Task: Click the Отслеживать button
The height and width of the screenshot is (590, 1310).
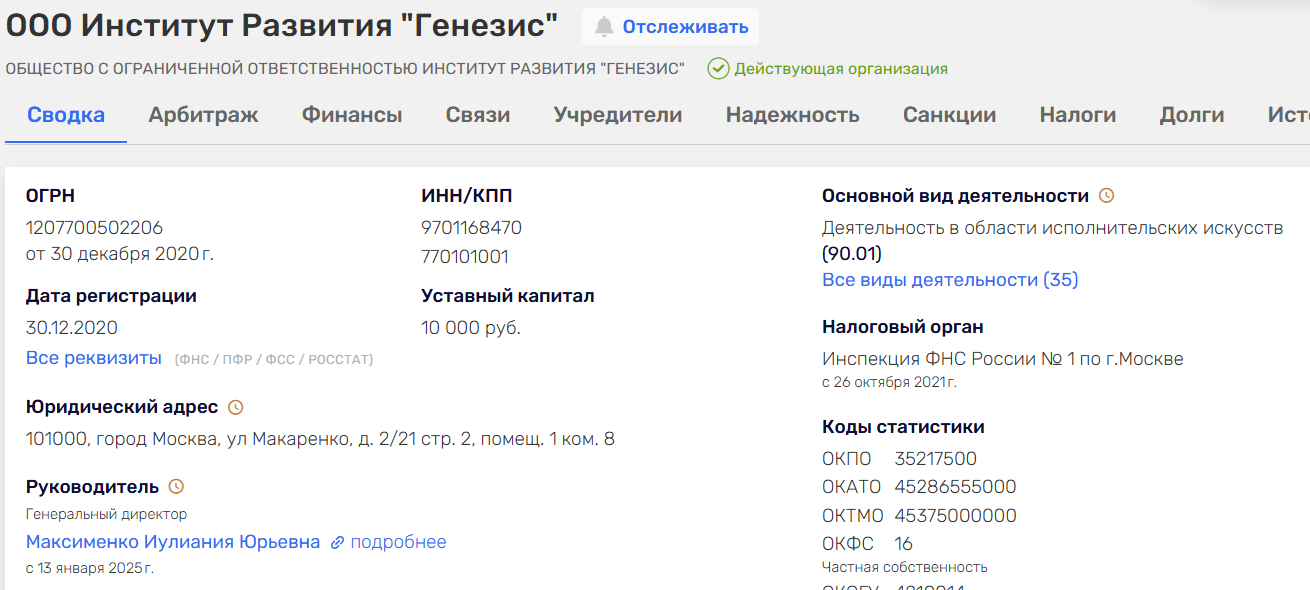Action: point(670,27)
